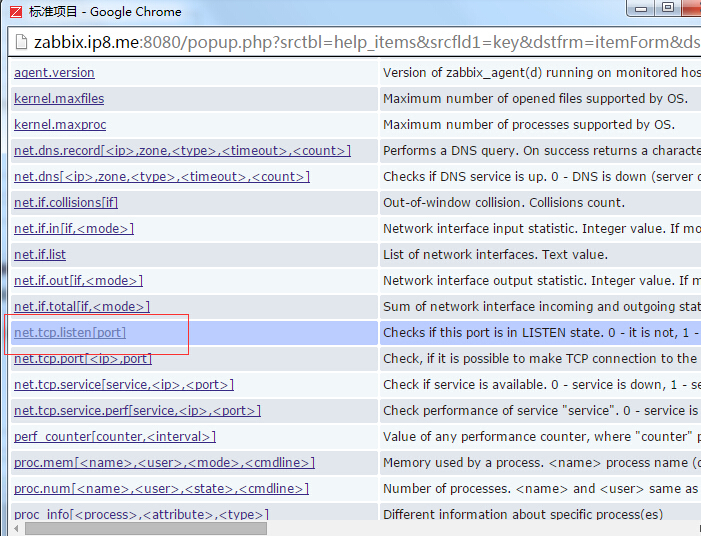Screen dimensions: 701x536
Task: Click 'Version of zabbix_agent(d)' description text
Action: (x=542, y=72)
